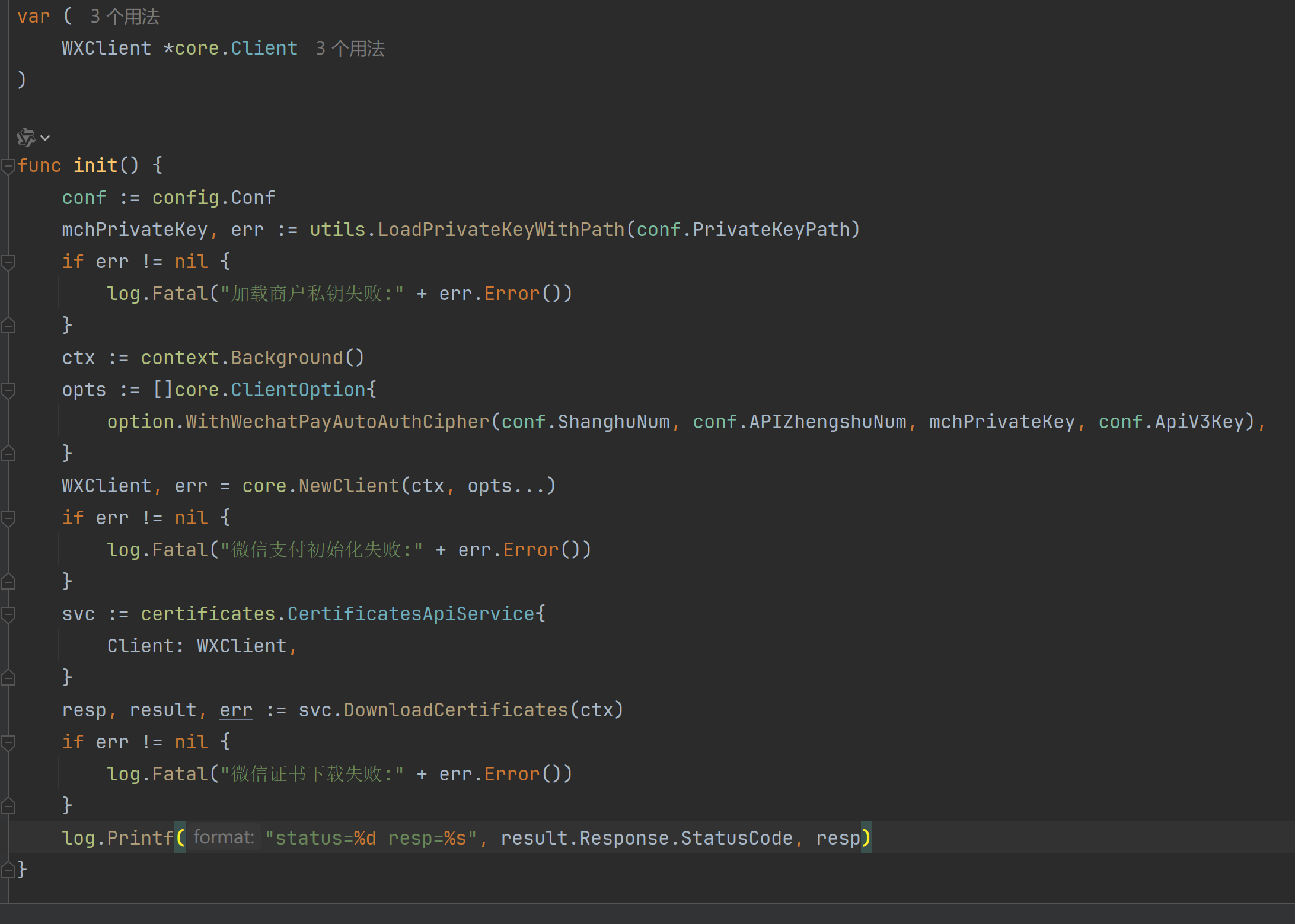The width and height of the screenshot is (1295, 924).
Task: Collapse first 'if err != nil' block after mchPrivateKey
Action: coord(8,262)
